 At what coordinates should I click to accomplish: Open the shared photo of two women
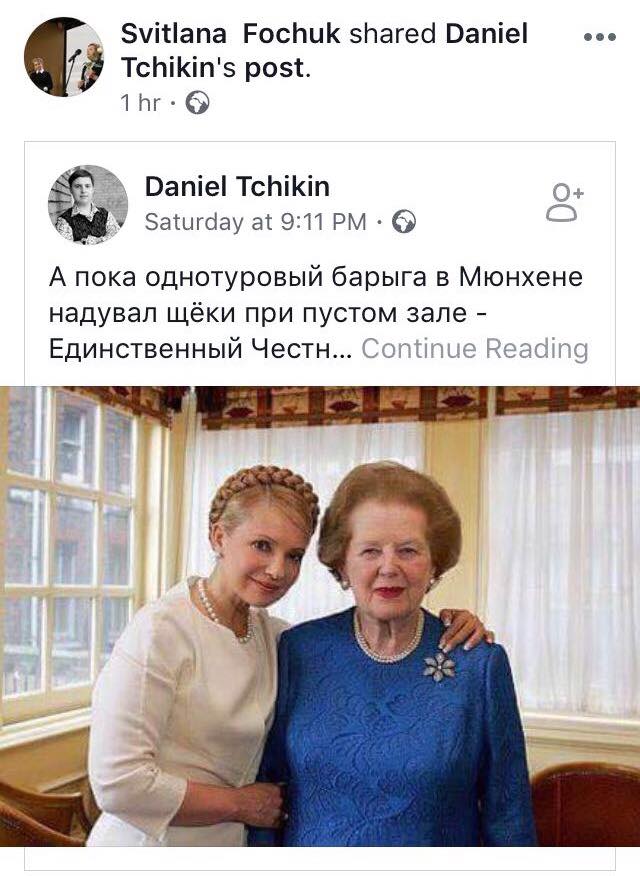click(320, 616)
